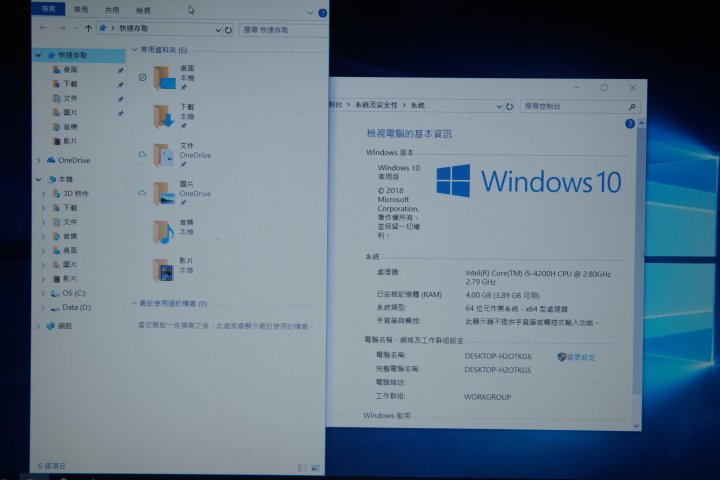This screenshot has width=720, height=480.
Task: Click 系統 in Control Panel breadcrumb
Action: click(x=417, y=105)
